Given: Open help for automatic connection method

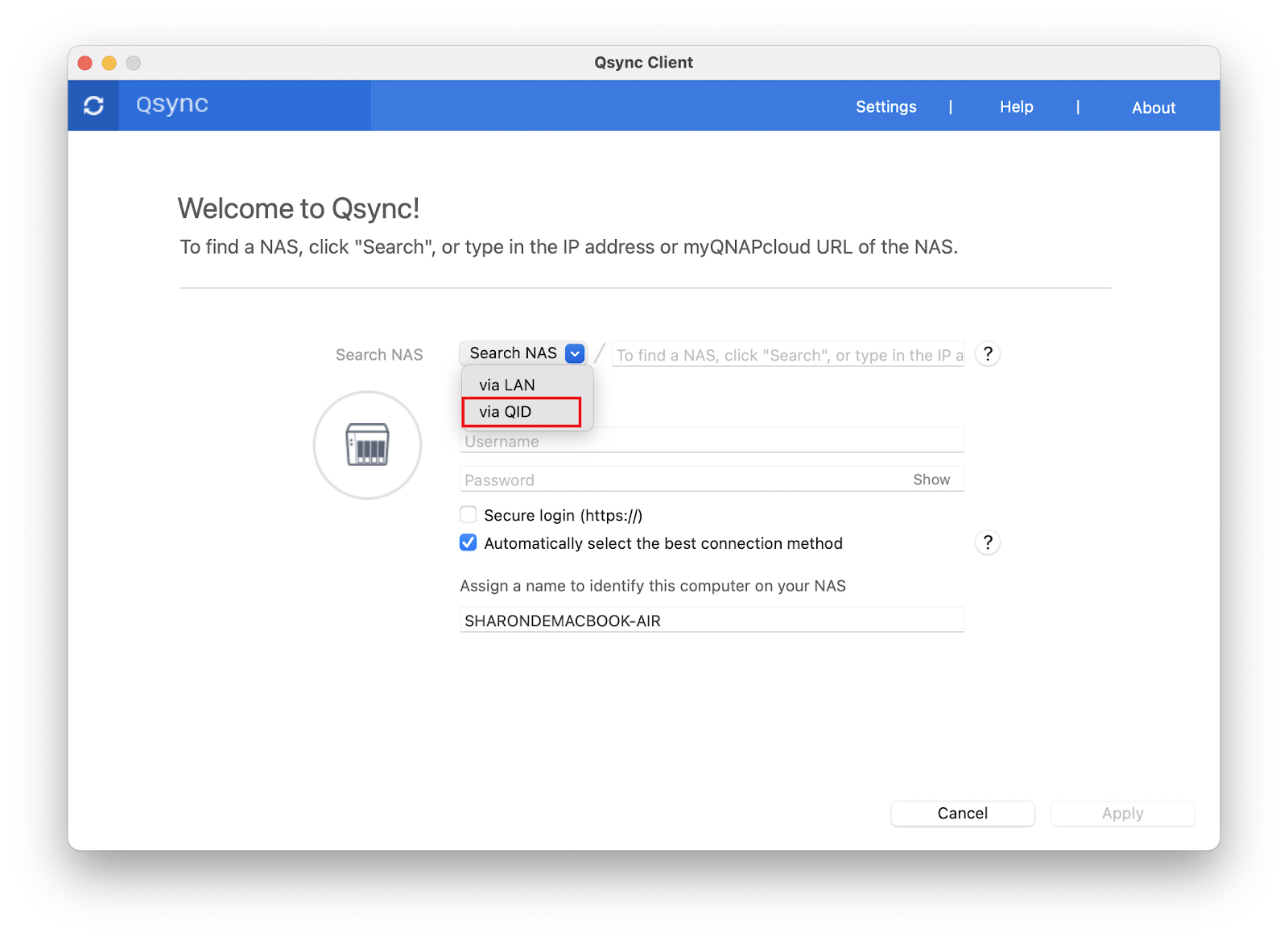Looking at the screenshot, I should click(987, 542).
